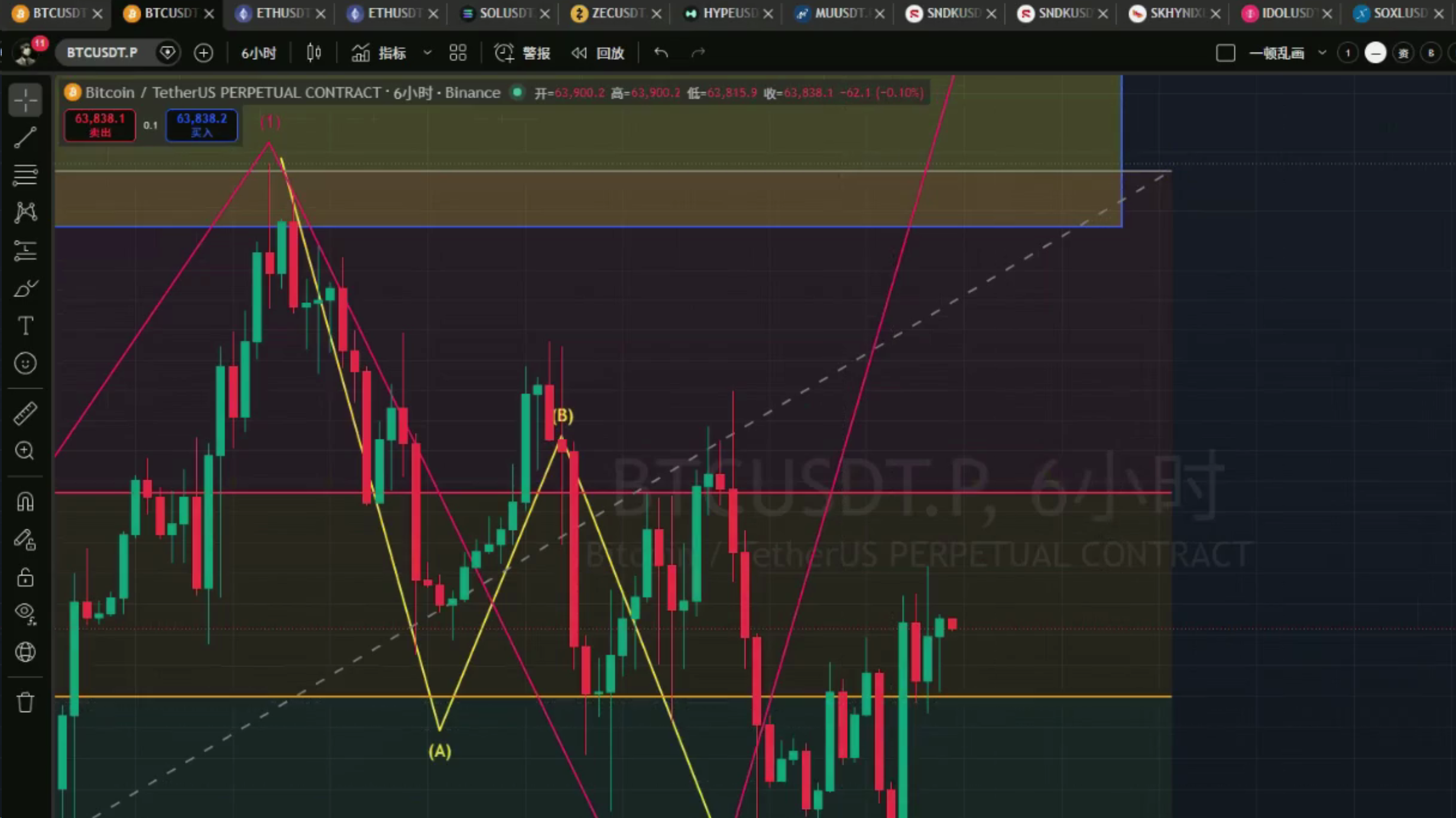Click the blue 63,838.2 买入 buy button
Image resolution: width=1456 pixels, height=818 pixels.
202,125
